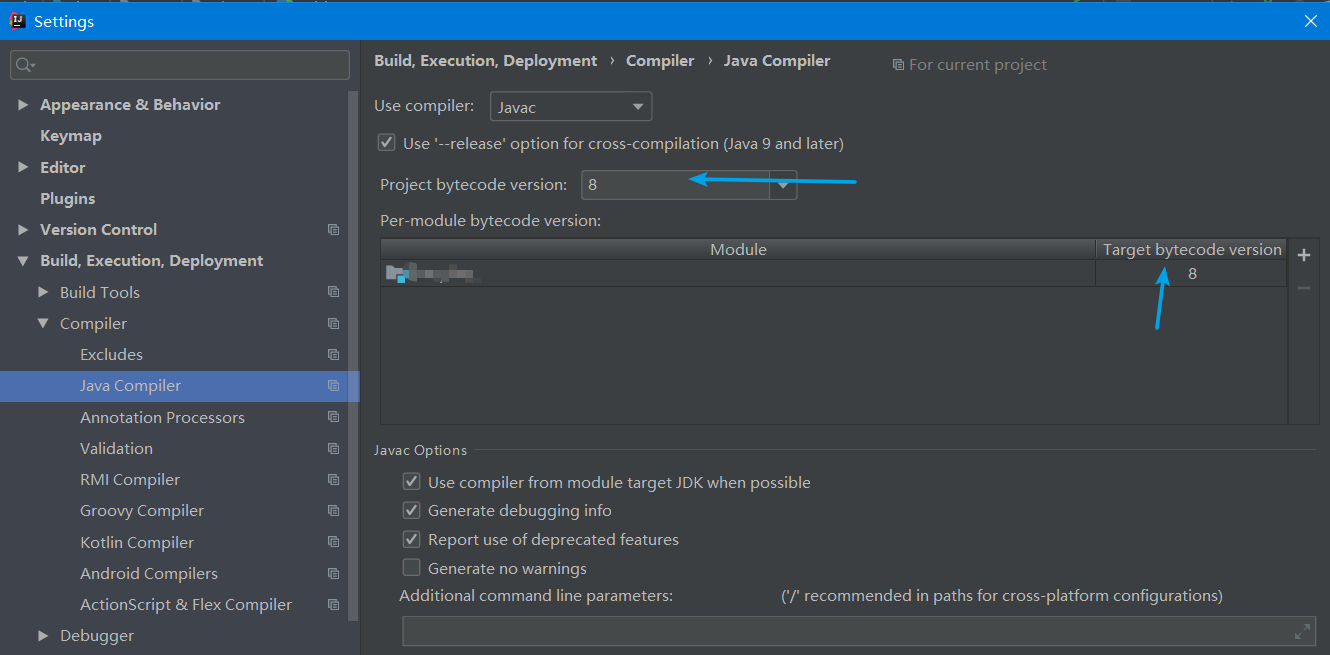The image size is (1330, 655).
Task: Close the Settings dialog
Action: tap(1311, 21)
